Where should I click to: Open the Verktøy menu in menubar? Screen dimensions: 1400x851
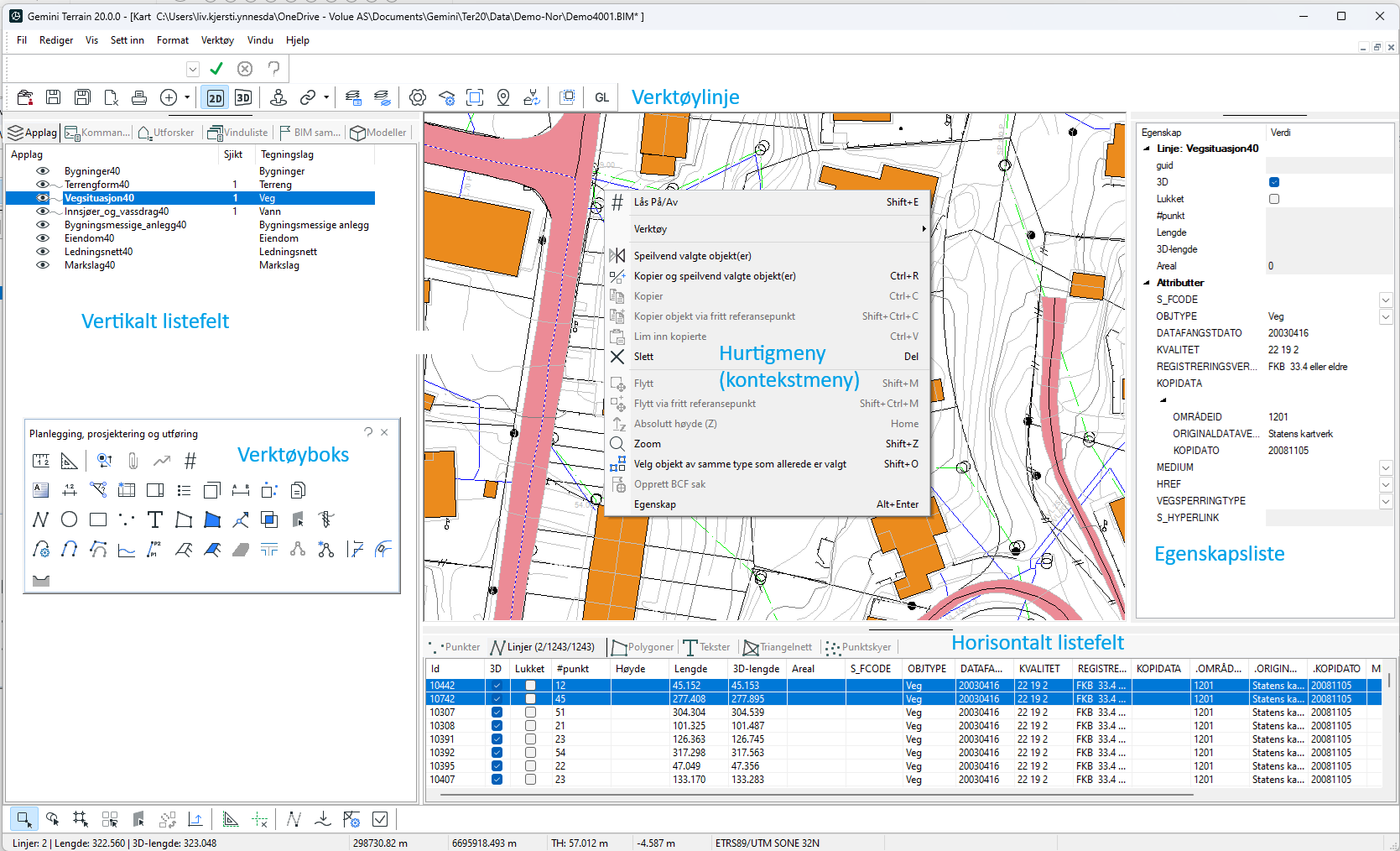pos(217,40)
